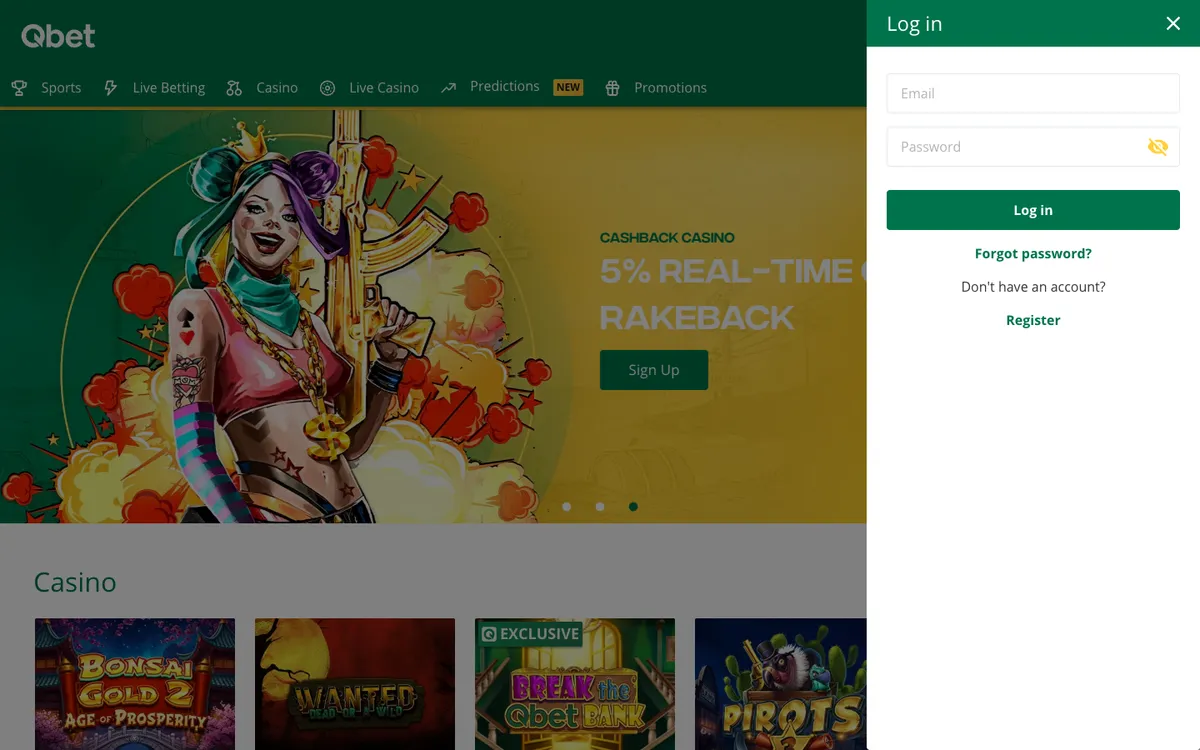Viewport: 1200px width, 750px height.
Task: Focus the Email input field
Action: click(1033, 93)
